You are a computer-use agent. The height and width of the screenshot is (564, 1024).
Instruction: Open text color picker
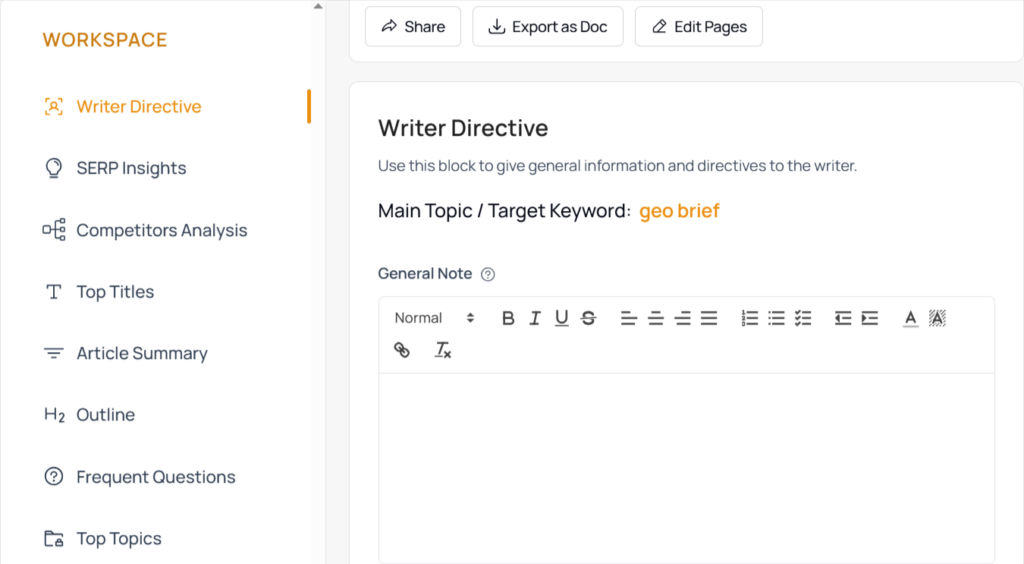point(910,318)
